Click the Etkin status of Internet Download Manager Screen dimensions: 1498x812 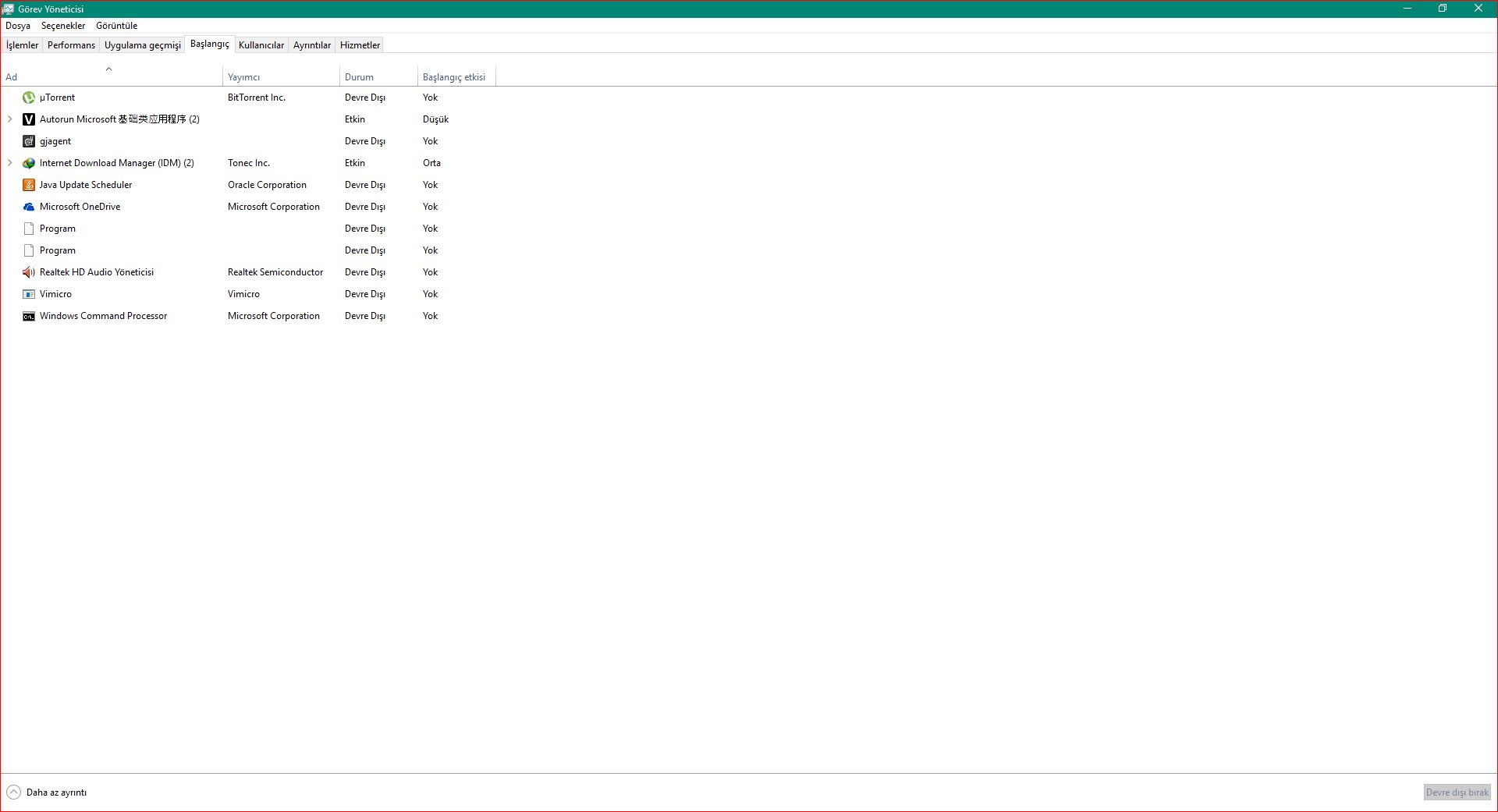[355, 163]
